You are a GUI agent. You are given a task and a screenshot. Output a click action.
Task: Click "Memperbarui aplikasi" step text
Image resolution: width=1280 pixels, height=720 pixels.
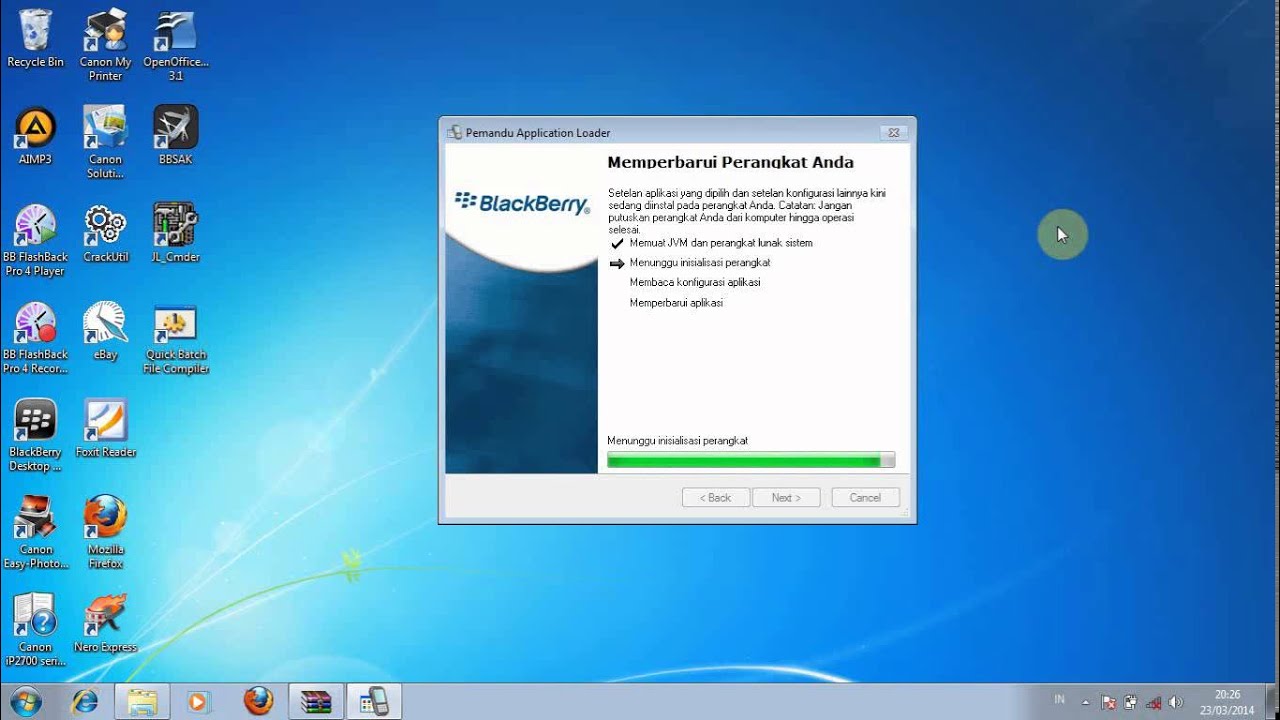pos(676,303)
